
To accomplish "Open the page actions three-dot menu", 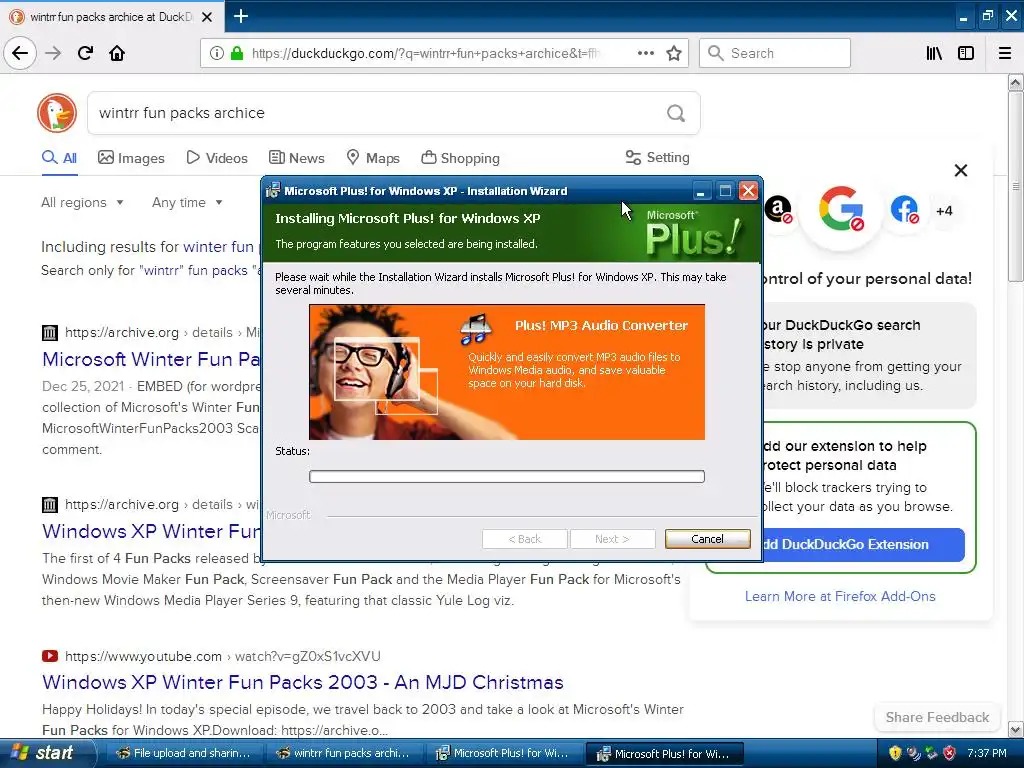I will click(645, 53).
